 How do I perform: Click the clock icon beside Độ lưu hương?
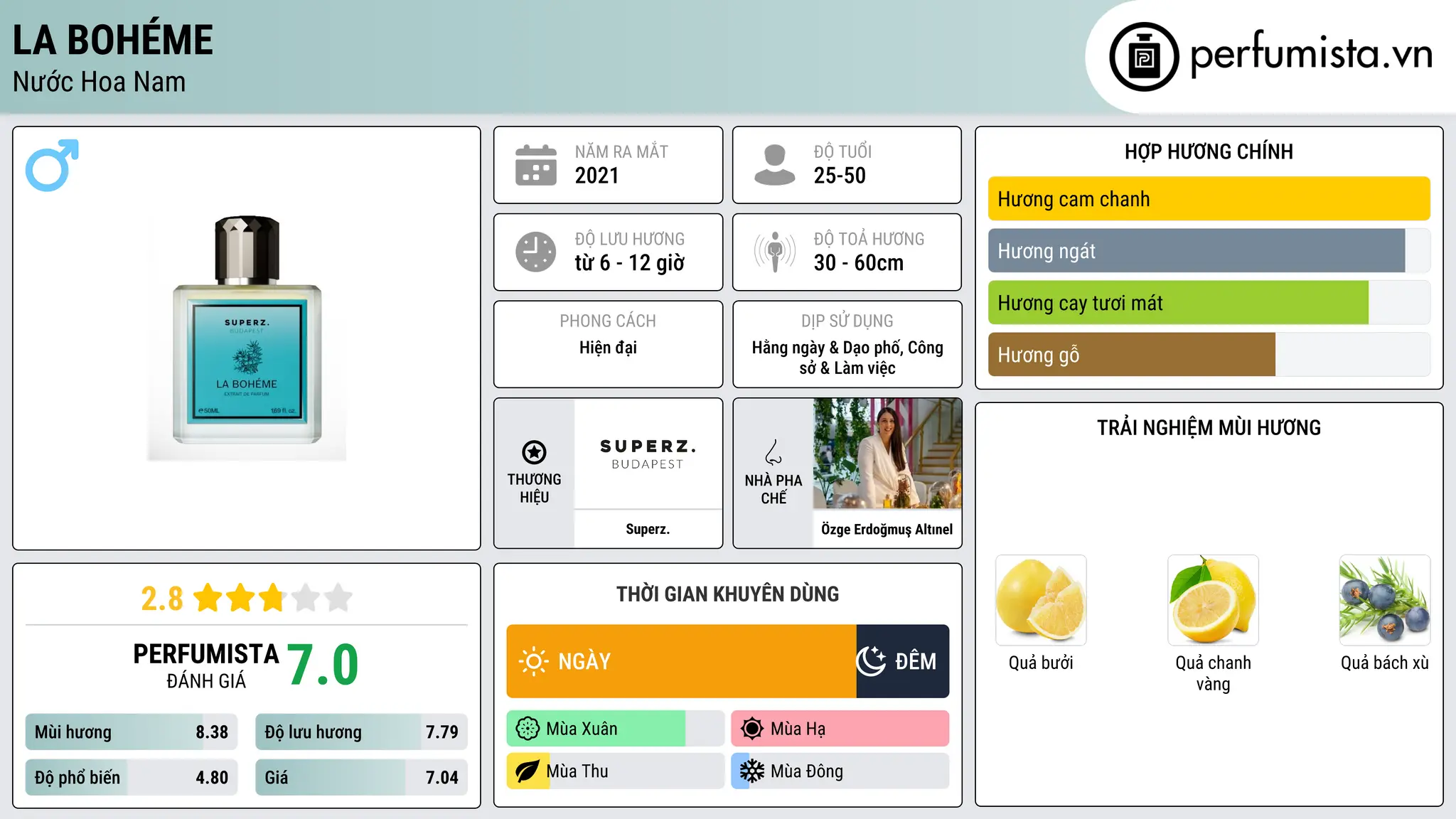click(x=536, y=252)
